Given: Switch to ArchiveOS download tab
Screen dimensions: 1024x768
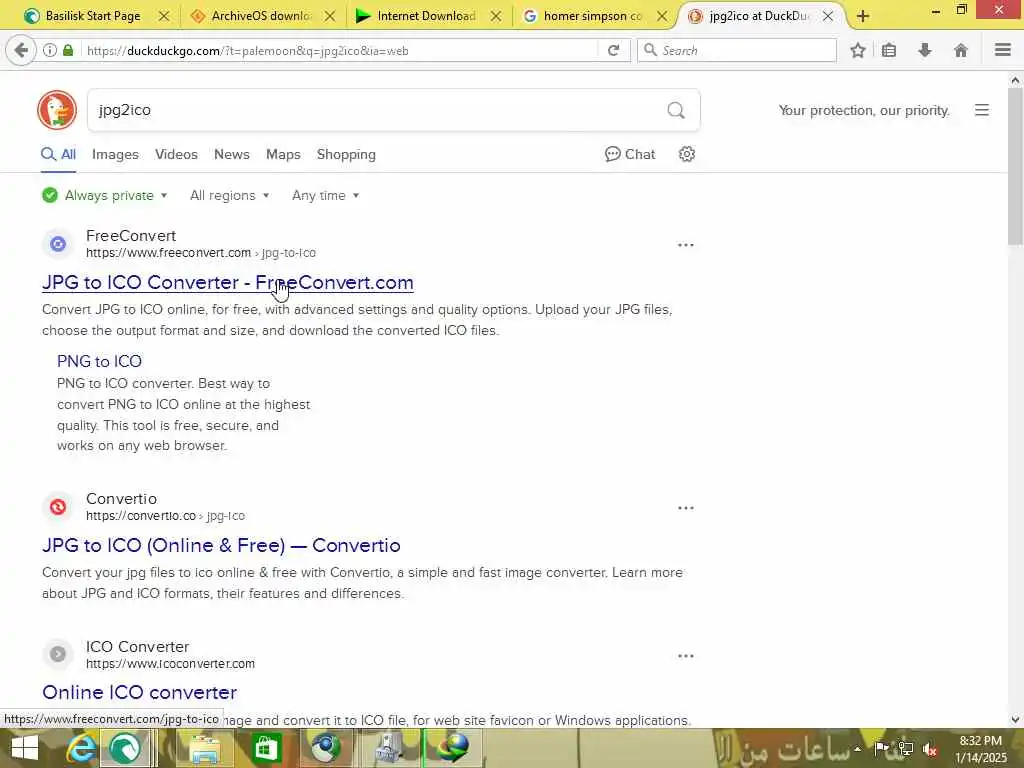Looking at the screenshot, I should tap(252, 16).
